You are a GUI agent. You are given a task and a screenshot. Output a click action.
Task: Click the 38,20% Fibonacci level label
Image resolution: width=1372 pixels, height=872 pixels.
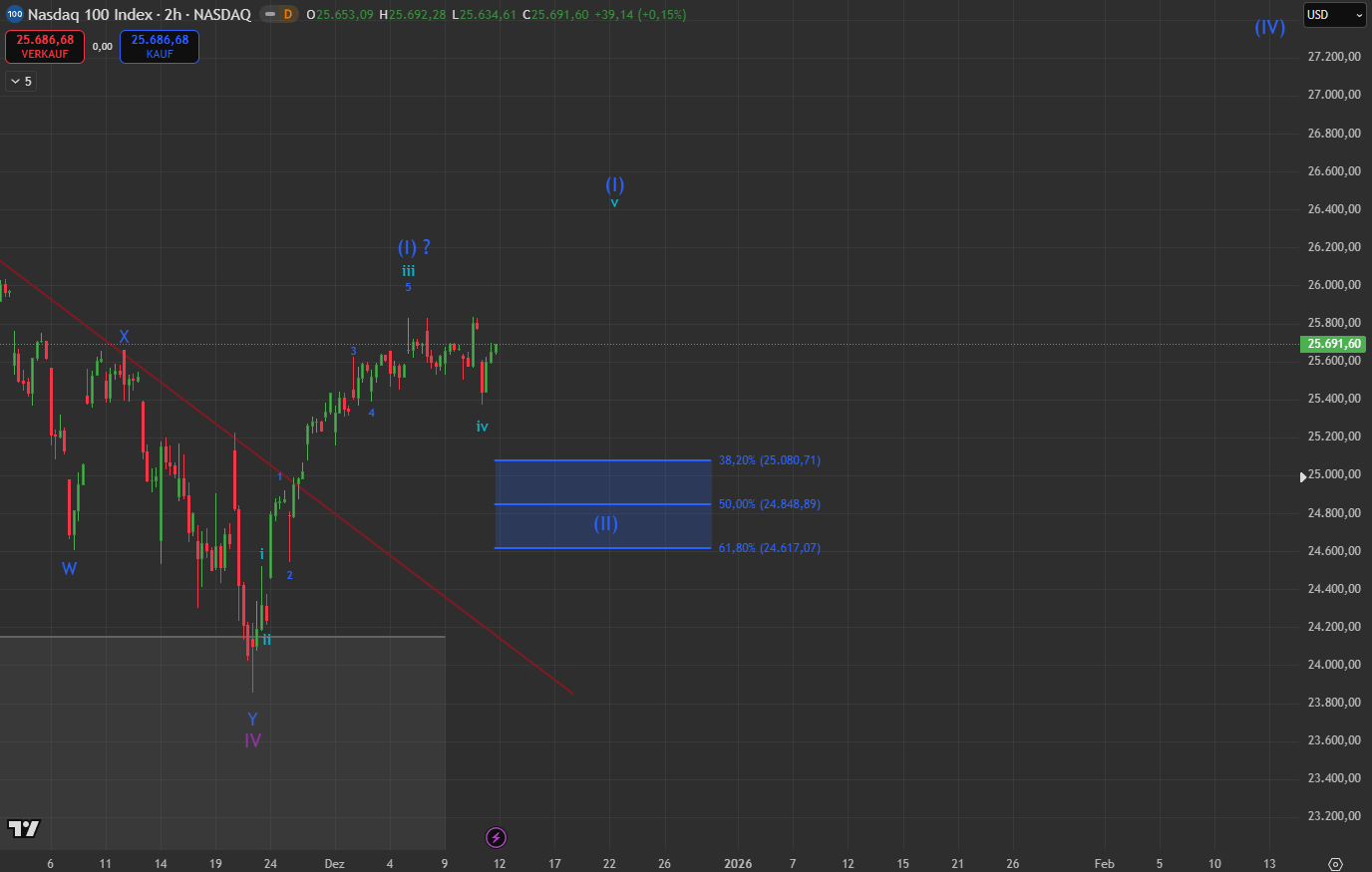pyautogui.click(x=769, y=460)
